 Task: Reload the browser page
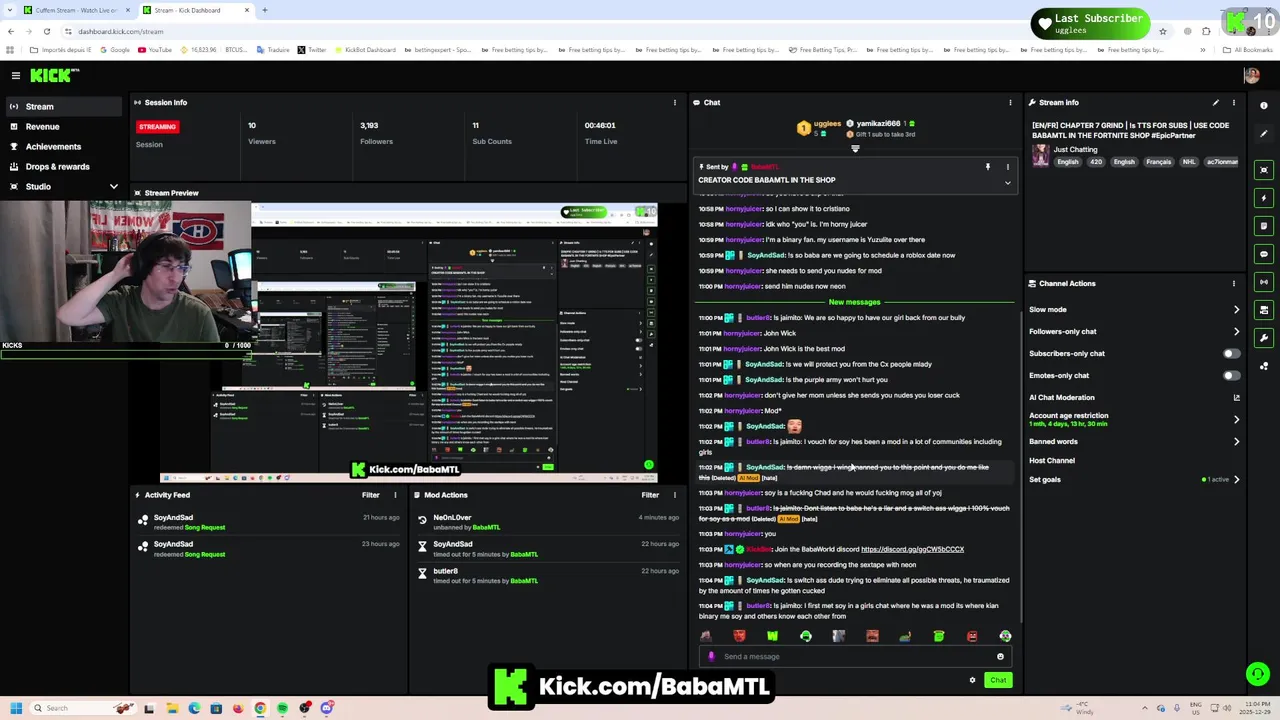(46, 31)
